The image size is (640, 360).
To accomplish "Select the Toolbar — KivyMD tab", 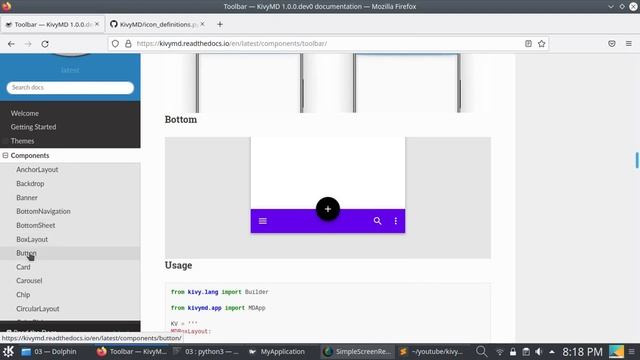I will (x=52, y=24).
